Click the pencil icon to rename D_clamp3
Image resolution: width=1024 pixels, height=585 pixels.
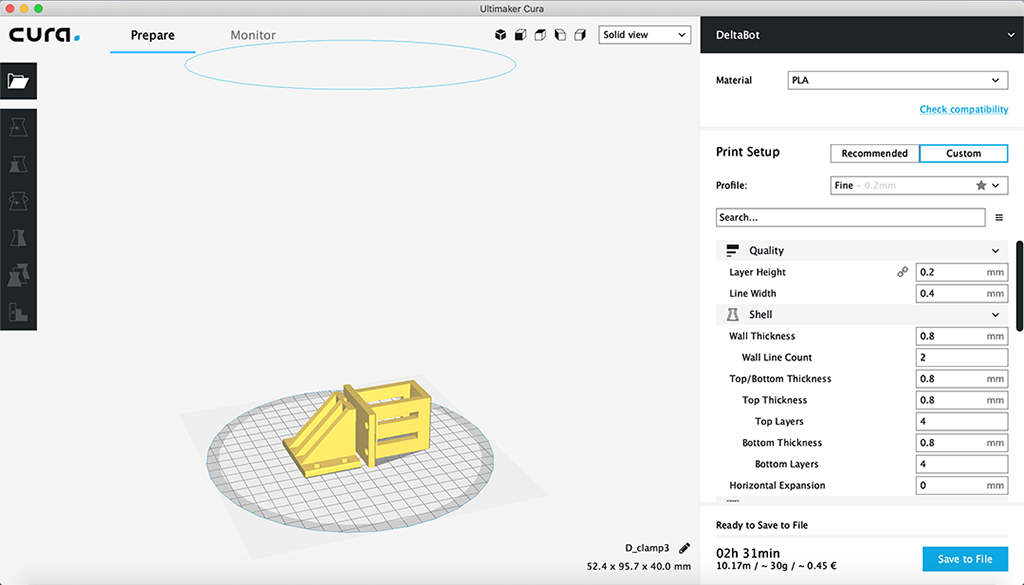click(x=684, y=548)
